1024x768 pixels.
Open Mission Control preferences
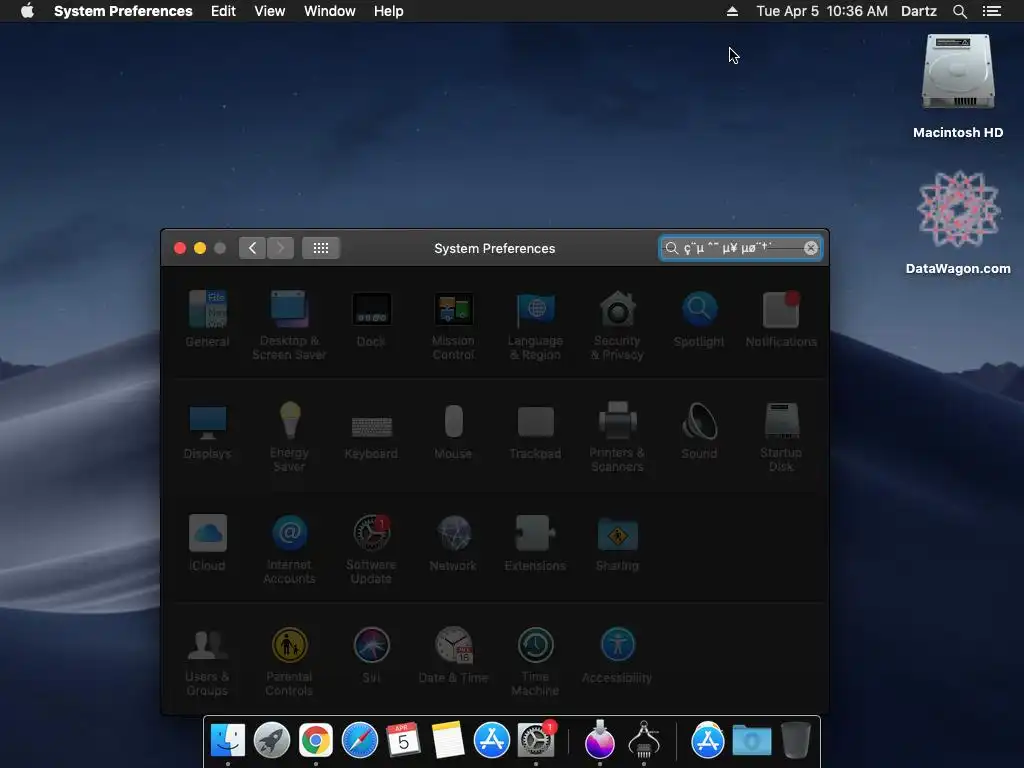453,325
